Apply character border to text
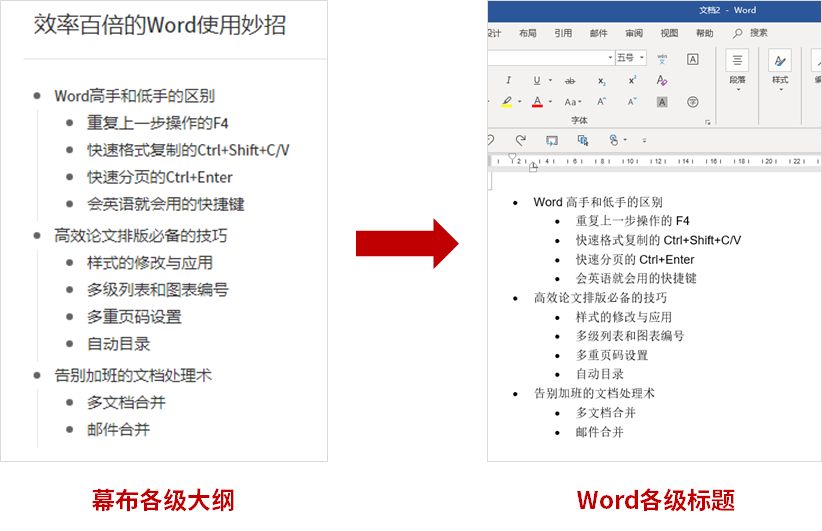This screenshot has height=531, width=822. [x=693, y=59]
